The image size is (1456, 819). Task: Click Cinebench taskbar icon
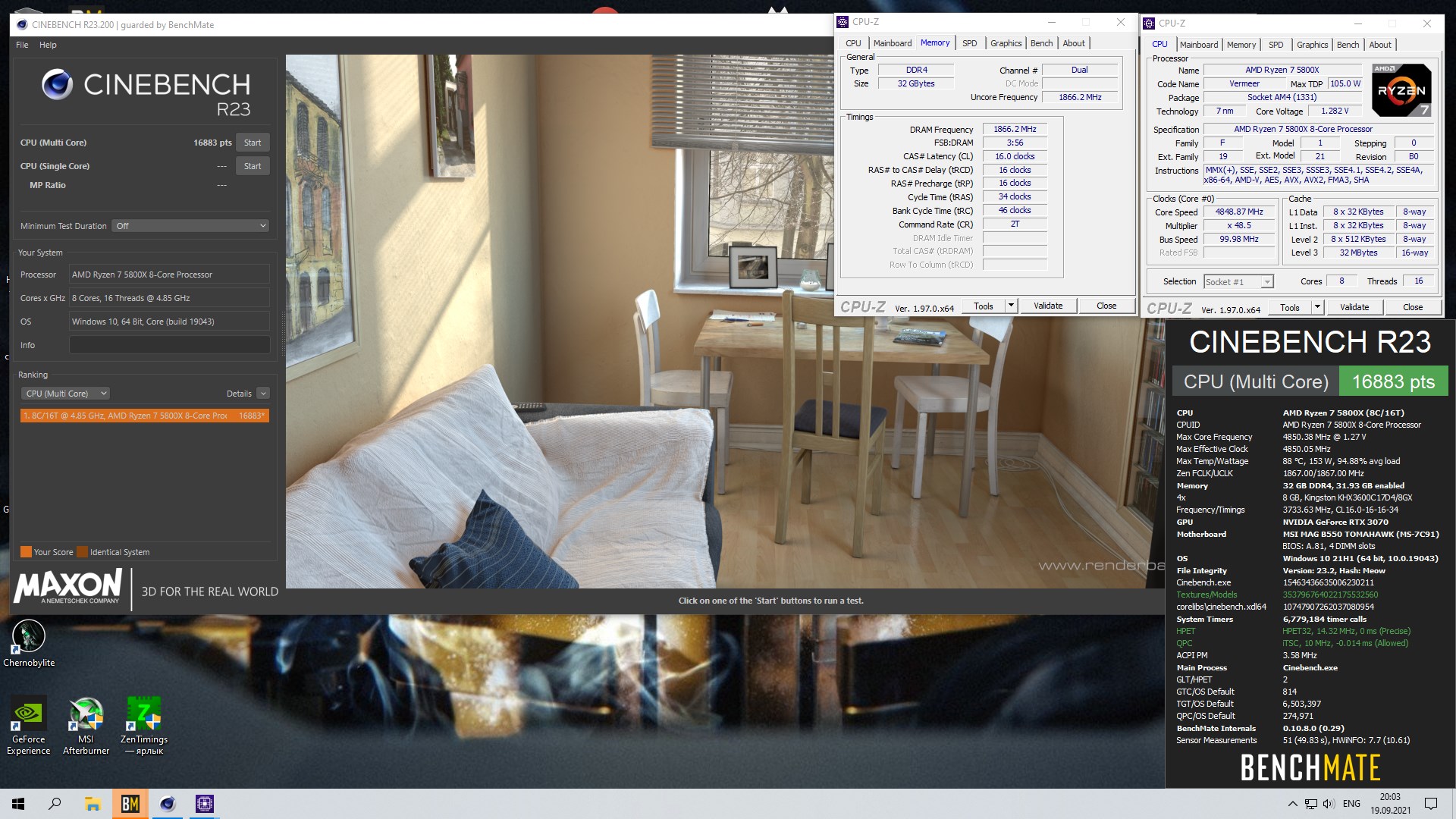[x=168, y=804]
